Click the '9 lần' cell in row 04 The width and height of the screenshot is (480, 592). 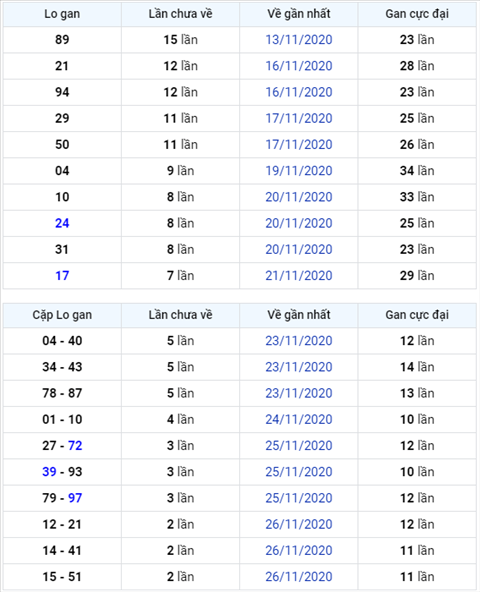181,171
